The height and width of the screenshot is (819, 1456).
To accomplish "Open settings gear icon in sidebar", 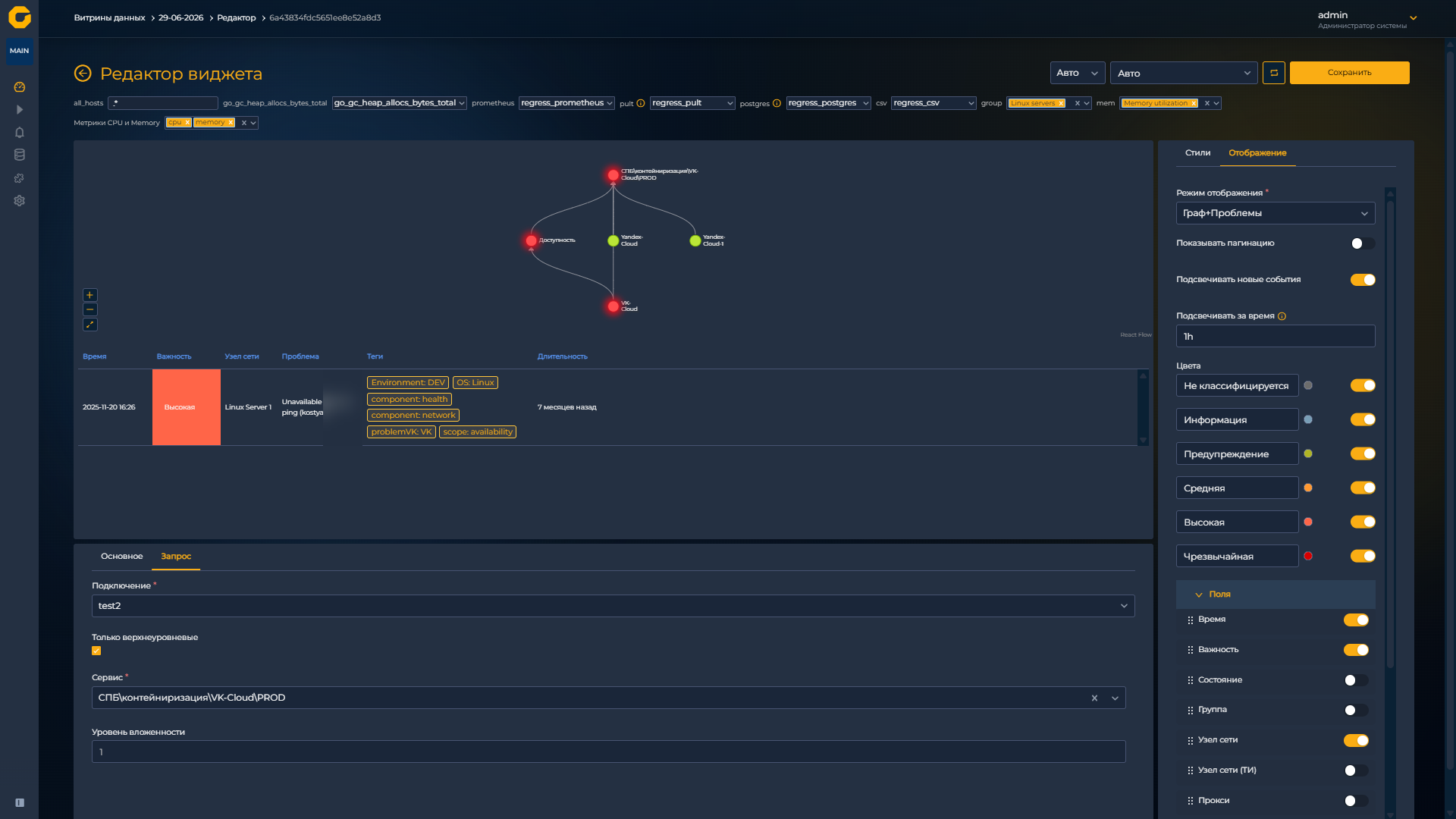I will 20,201.
